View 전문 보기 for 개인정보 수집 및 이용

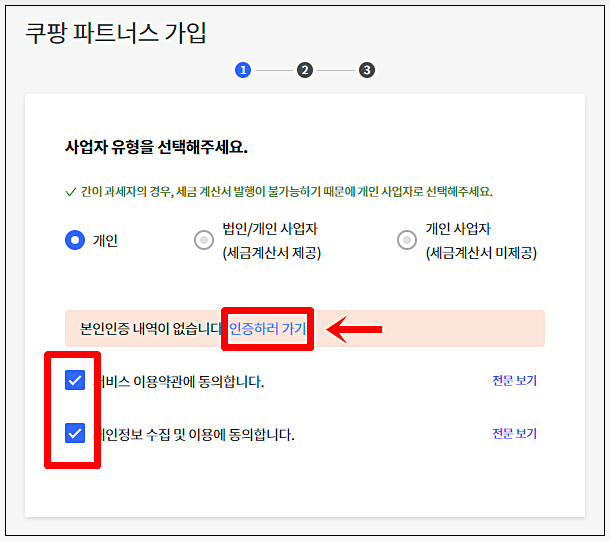coord(514,433)
